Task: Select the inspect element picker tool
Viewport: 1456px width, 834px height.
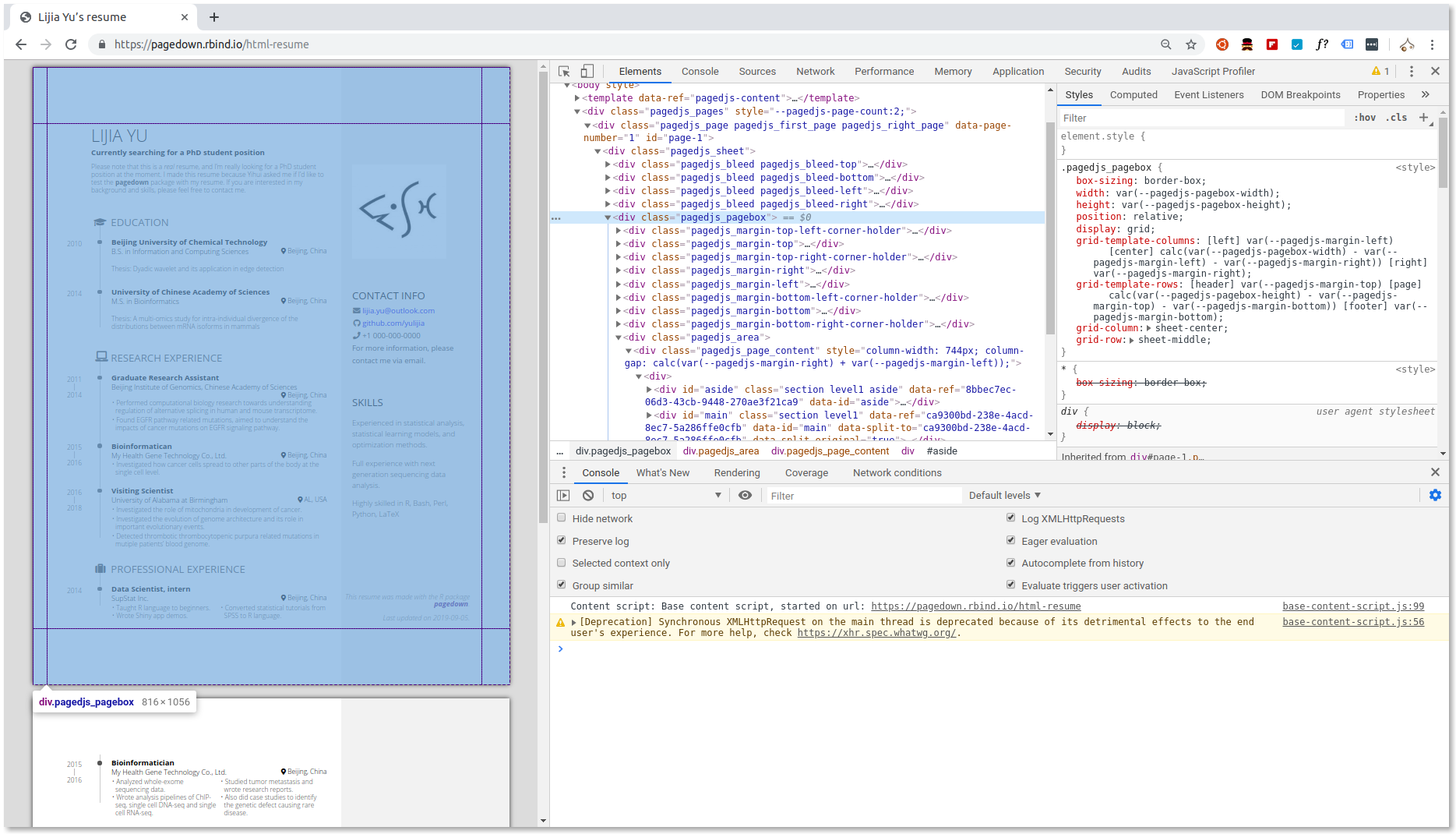Action: point(563,71)
